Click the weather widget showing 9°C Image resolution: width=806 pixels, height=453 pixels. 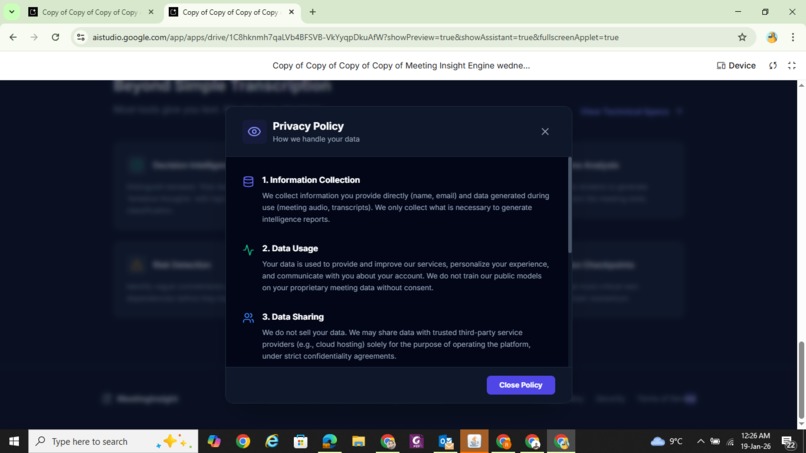pyautogui.click(x=667, y=441)
